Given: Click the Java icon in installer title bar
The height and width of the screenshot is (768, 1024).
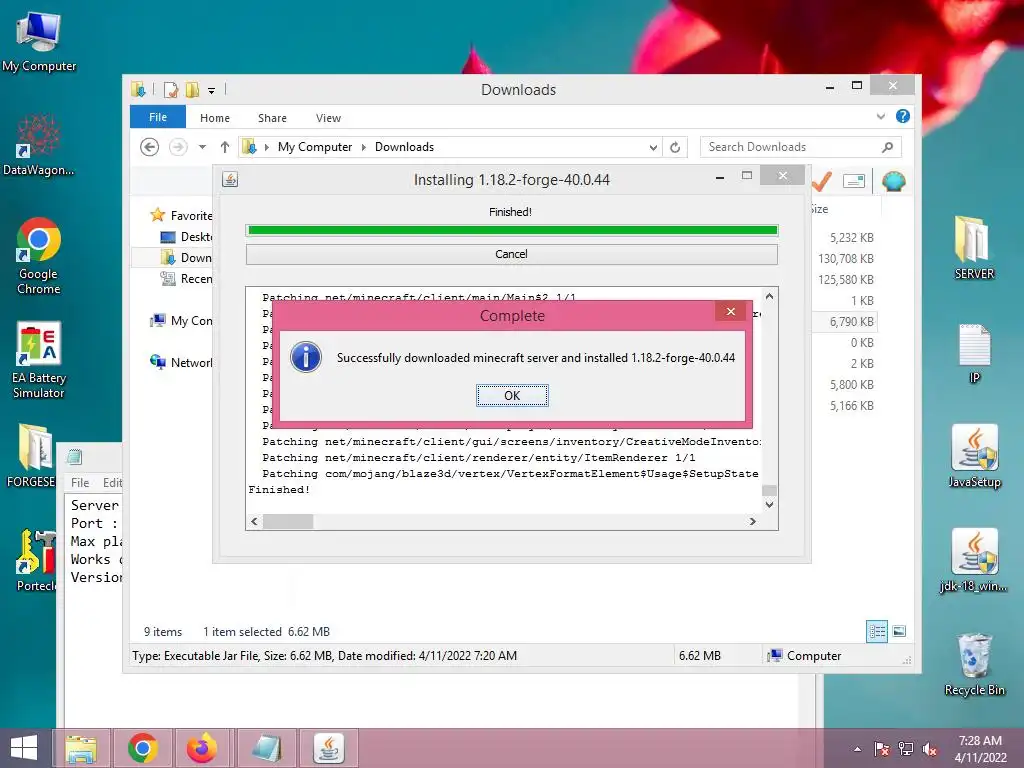Looking at the screenshot, I should click(x=230, y=179).
